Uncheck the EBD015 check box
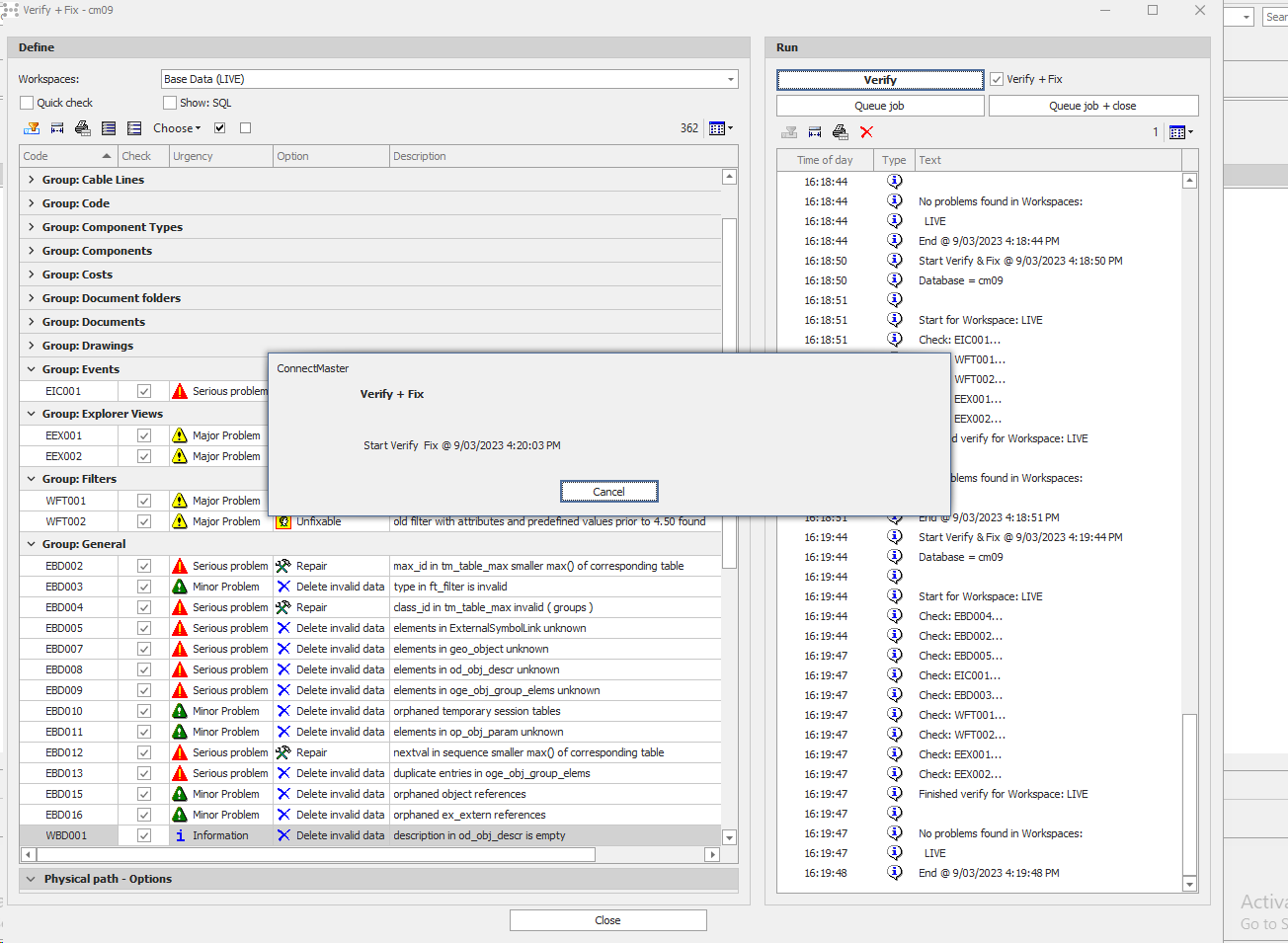The image size is (1288, 943). pyautogui.click(x=144, y=794)
